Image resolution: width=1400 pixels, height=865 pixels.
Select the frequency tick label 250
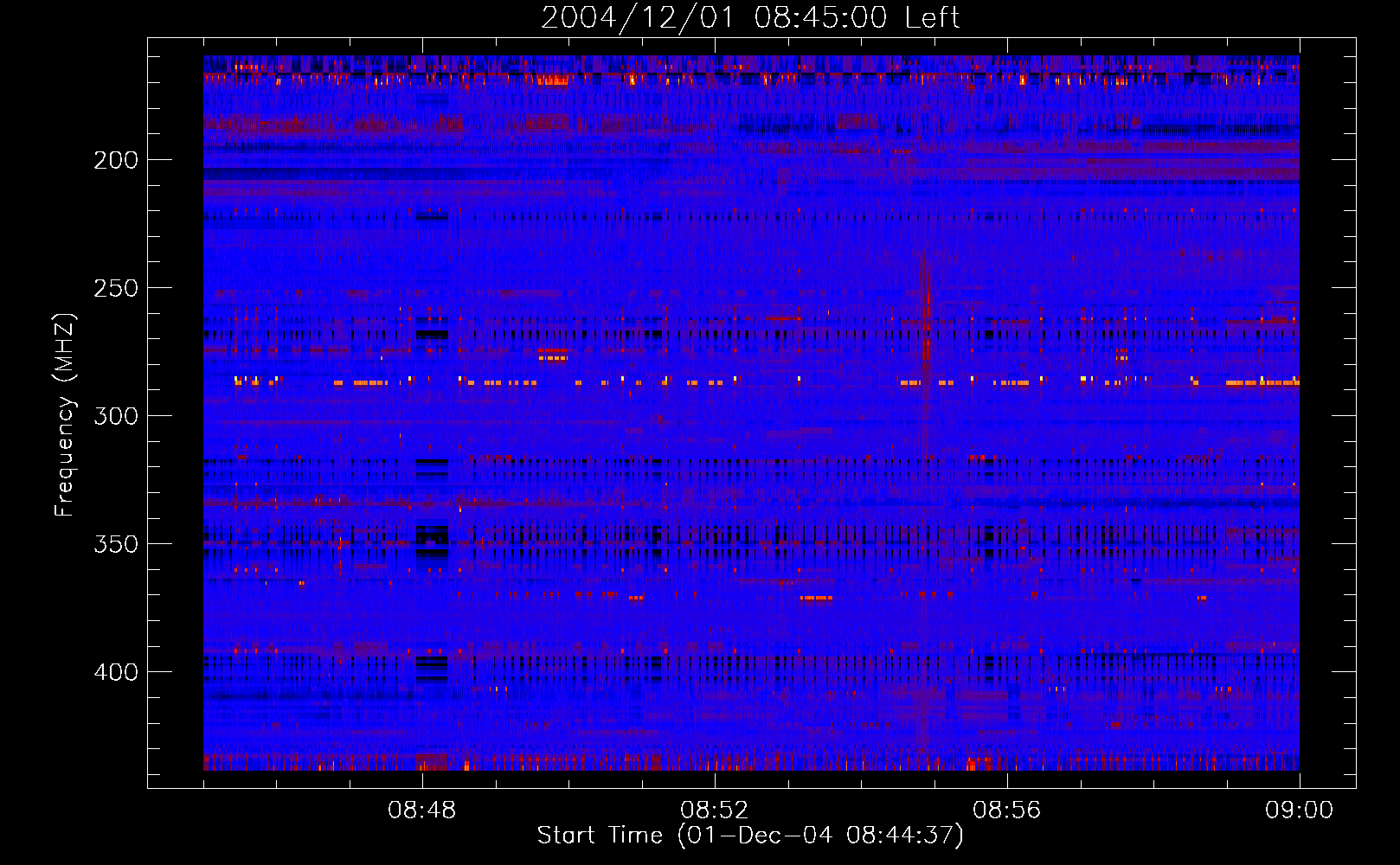115,288
